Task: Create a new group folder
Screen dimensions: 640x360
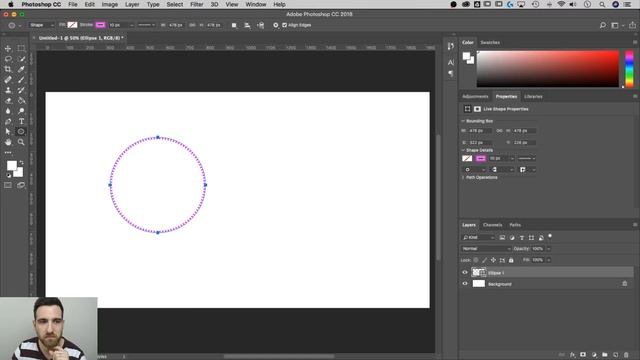Action: coord(605,355)
